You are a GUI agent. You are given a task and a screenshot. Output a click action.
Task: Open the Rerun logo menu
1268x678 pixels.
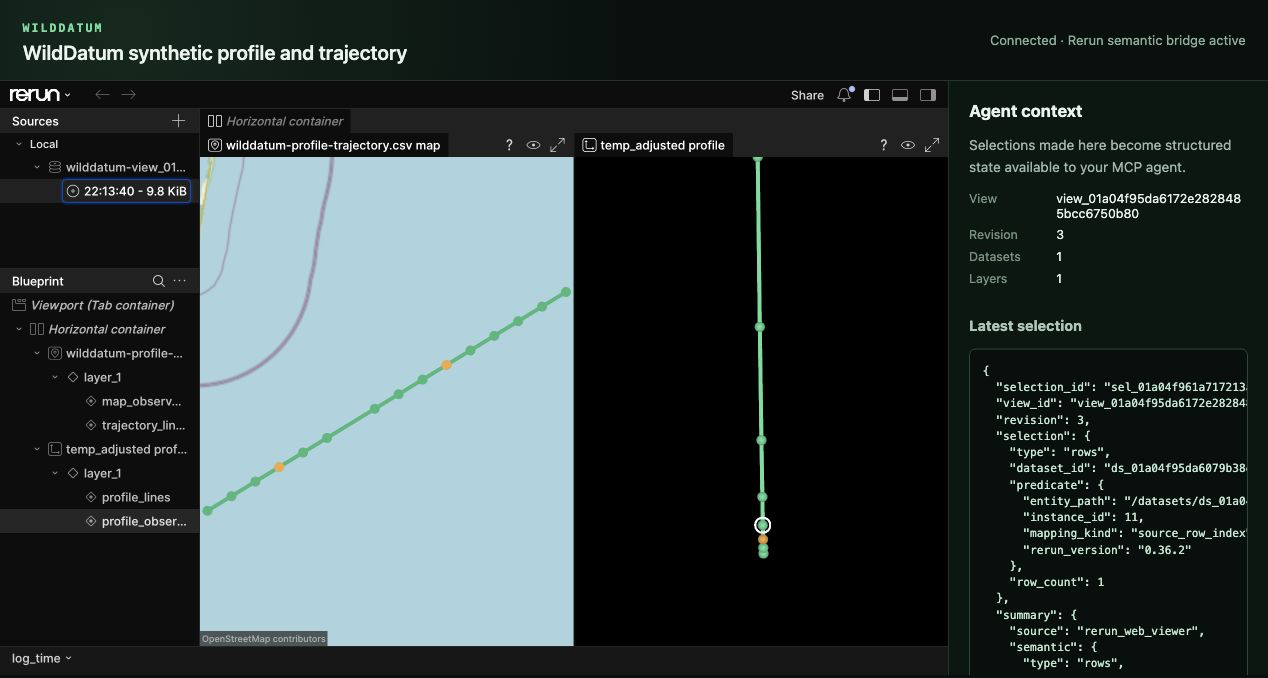[40, 95]
